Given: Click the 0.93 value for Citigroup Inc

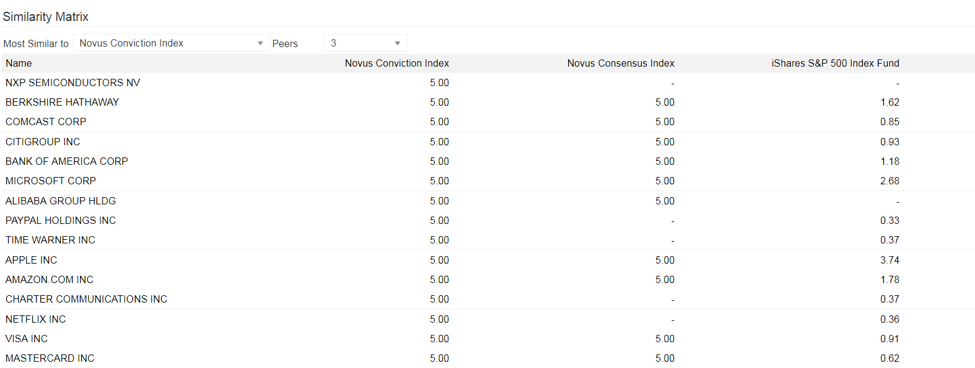Looking at the screenshot, I should [890, 142].
